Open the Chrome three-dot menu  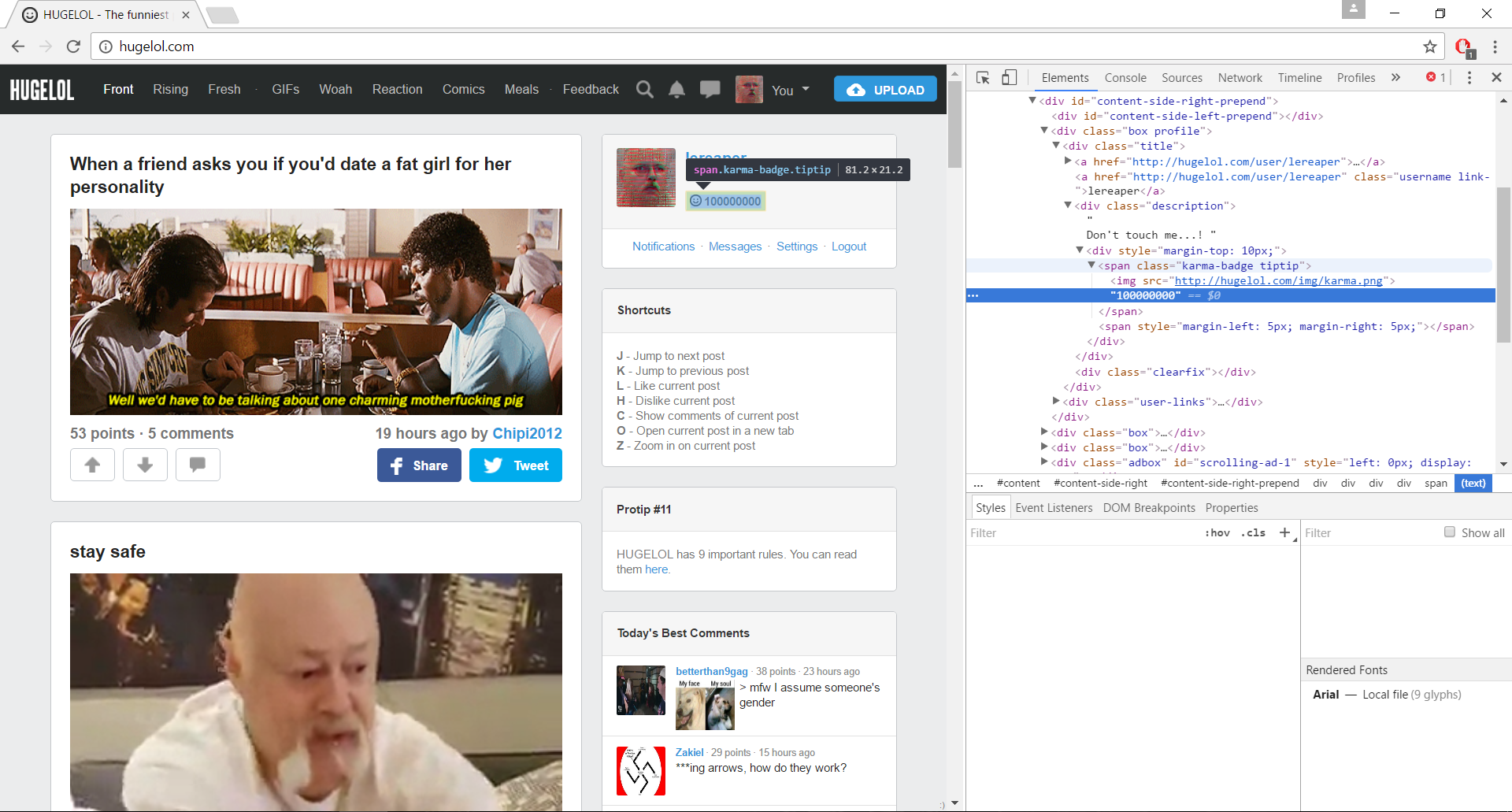coord(1495,46)
